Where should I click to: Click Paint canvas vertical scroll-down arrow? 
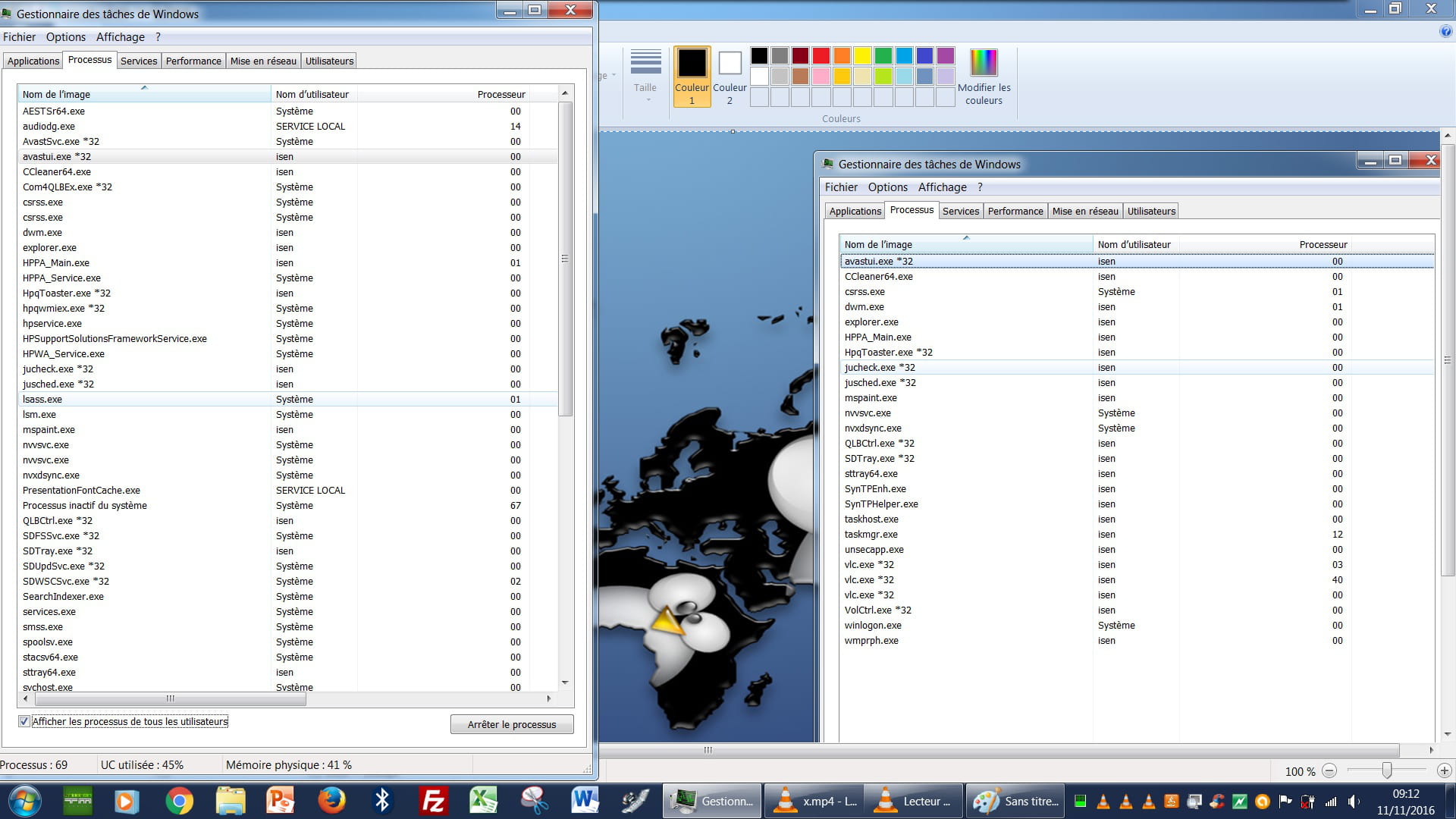point(1448,734)
